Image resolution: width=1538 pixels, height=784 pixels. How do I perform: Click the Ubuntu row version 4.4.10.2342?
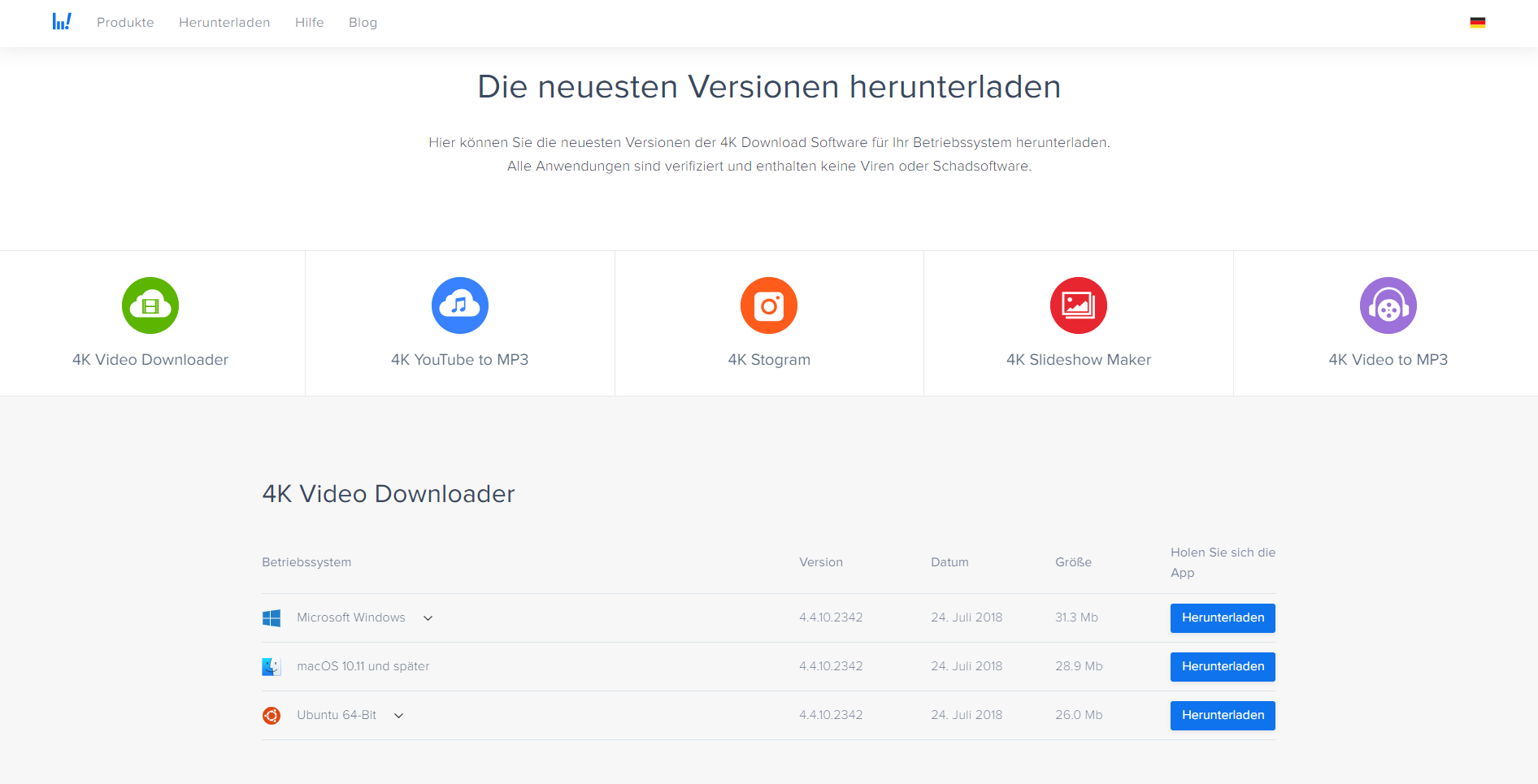point(831,715)
